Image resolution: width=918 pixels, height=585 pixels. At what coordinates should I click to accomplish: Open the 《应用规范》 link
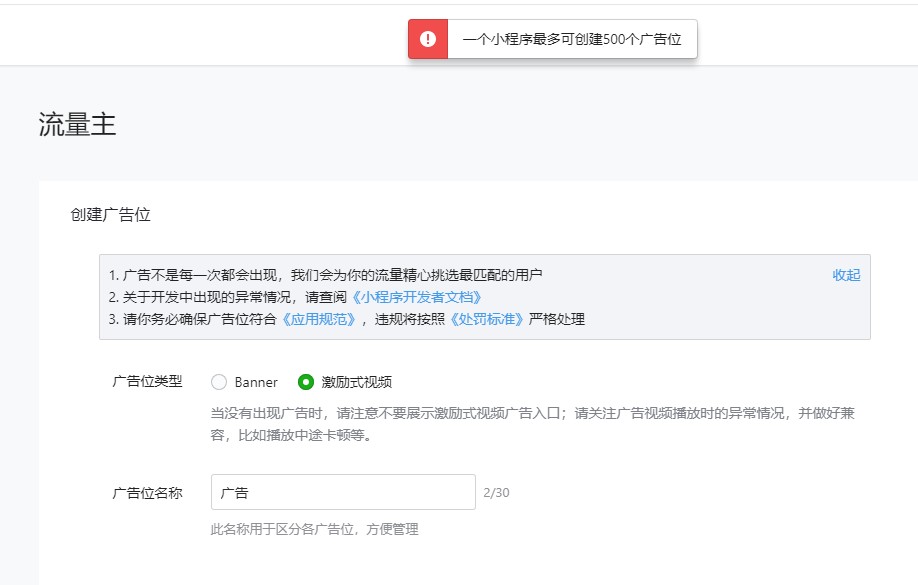click(318, 319)
